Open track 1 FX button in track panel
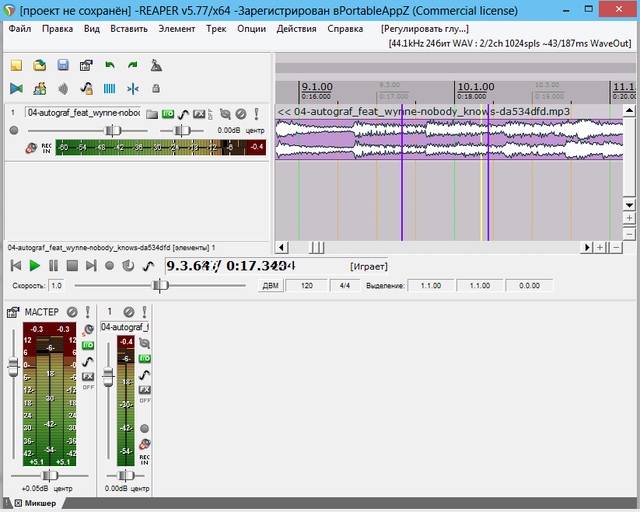 pos(199,114)
